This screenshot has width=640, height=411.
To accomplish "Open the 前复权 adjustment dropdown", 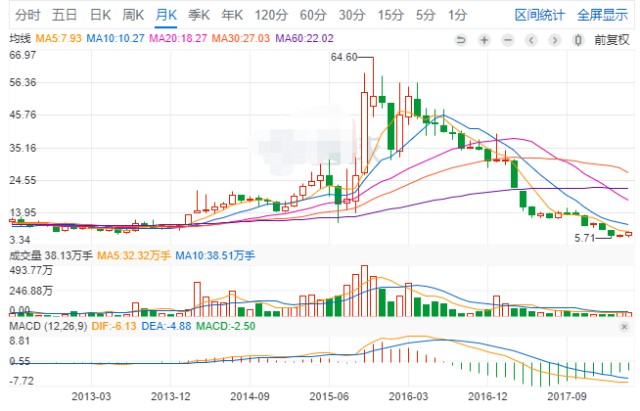I will 612,40.
